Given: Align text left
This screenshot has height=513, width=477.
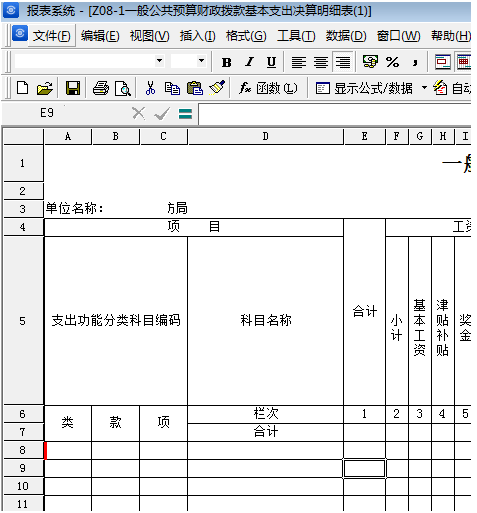Looking at the screenshot, I should [299, 62].
